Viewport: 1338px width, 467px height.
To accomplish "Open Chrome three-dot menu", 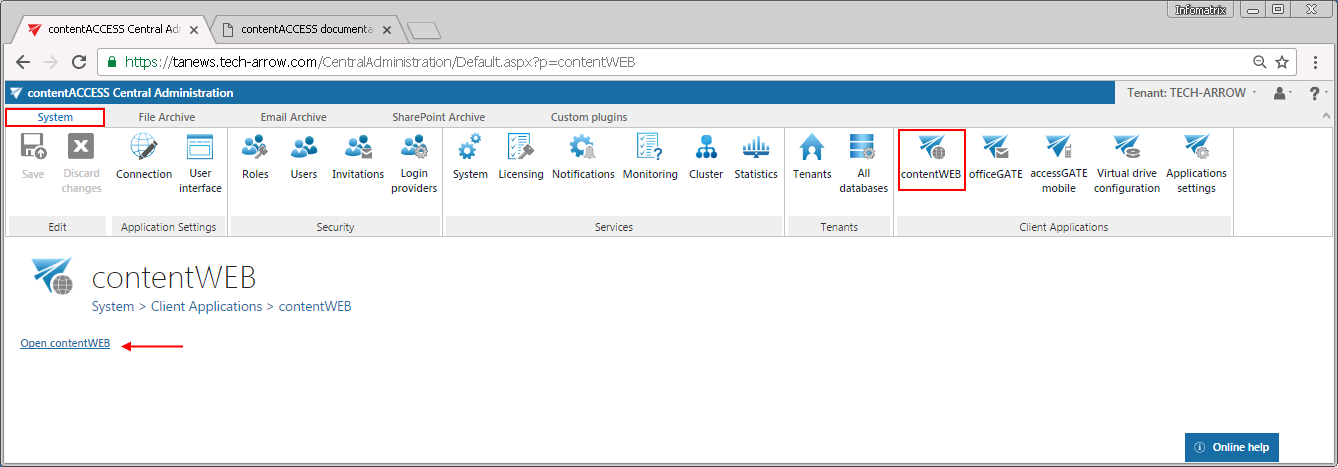I will point(1316,62).
